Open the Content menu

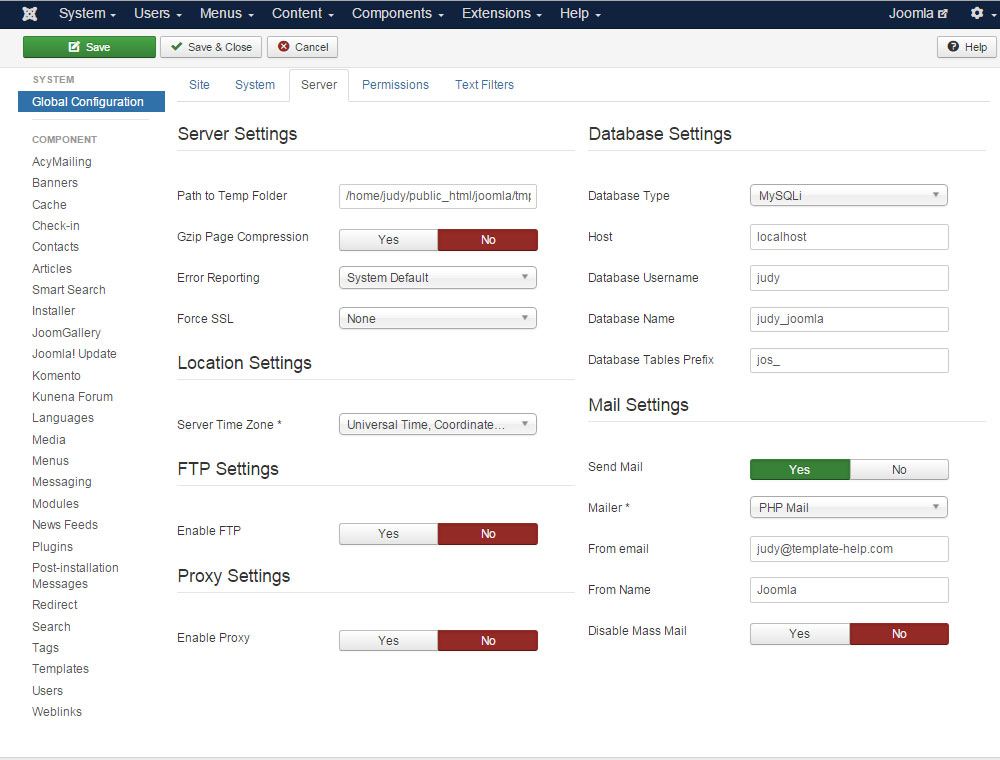303,13
